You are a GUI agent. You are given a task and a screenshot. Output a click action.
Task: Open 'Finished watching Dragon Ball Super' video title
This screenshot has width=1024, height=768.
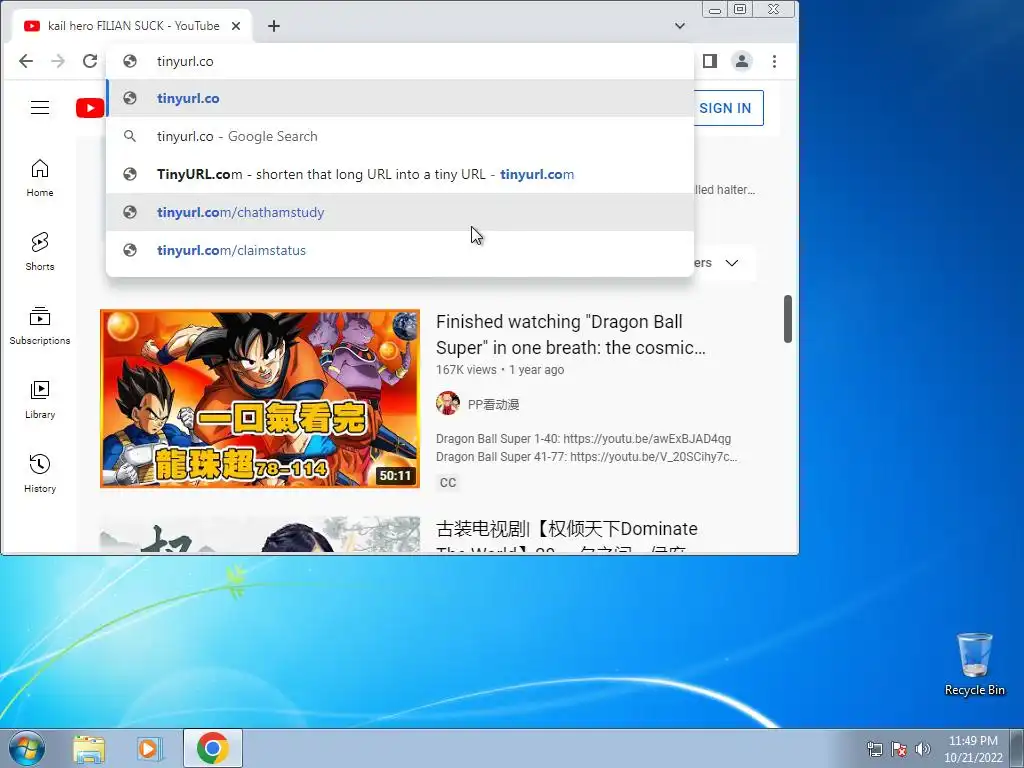[571, 334]
